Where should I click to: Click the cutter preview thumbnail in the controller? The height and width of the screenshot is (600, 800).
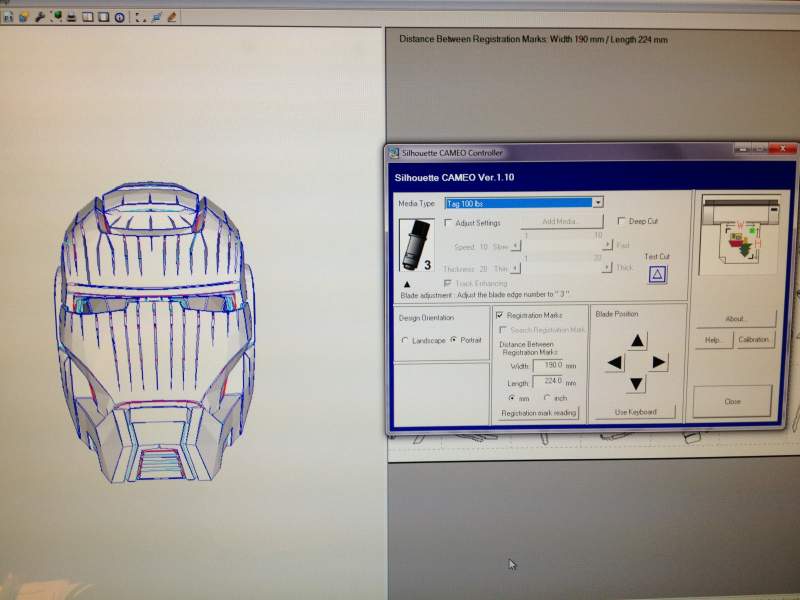pos(741,233)
